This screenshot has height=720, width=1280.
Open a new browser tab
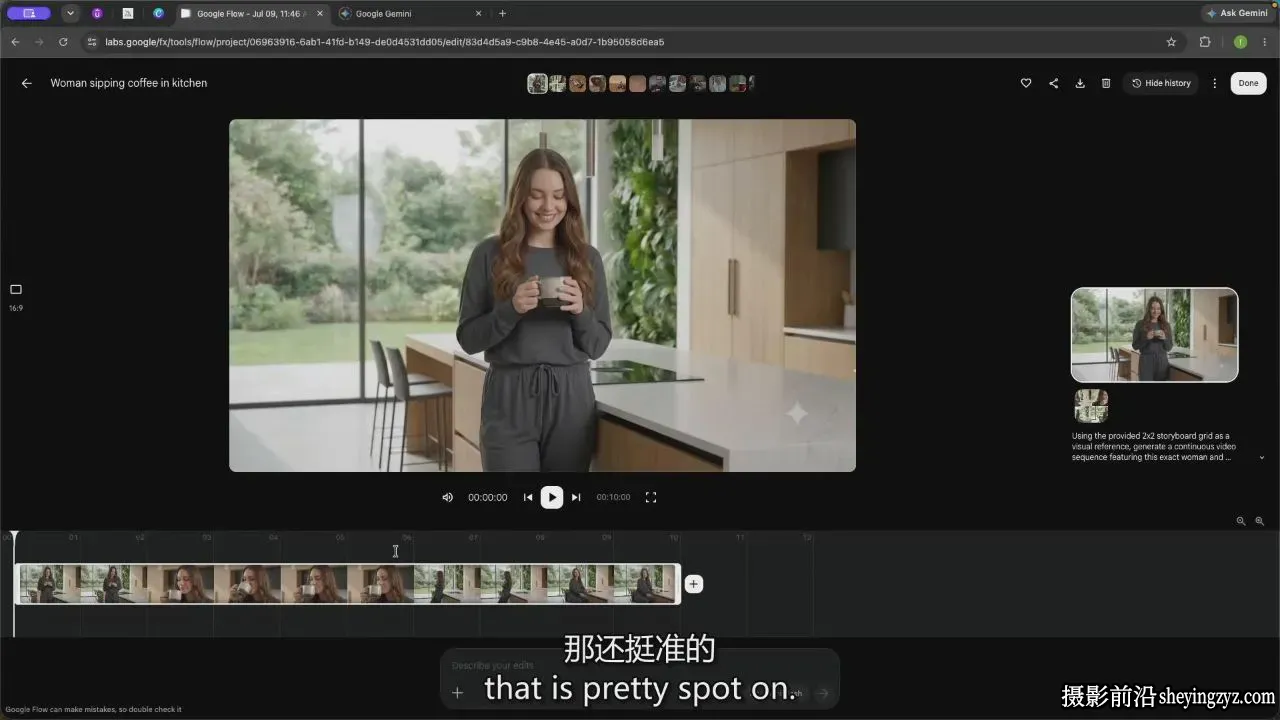click(502, 14)
